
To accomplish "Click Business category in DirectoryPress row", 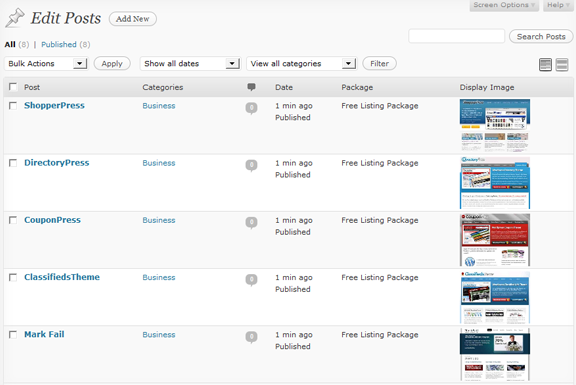I will (x=159, y=163).
